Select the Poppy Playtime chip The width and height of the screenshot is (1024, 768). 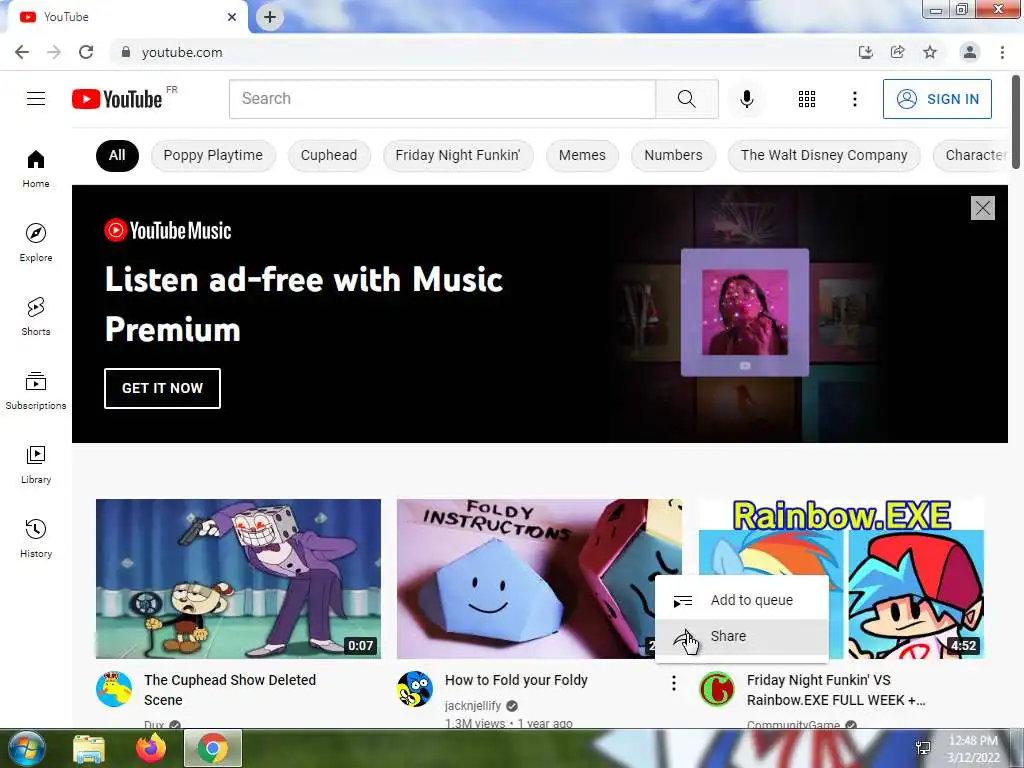(213, 155)
